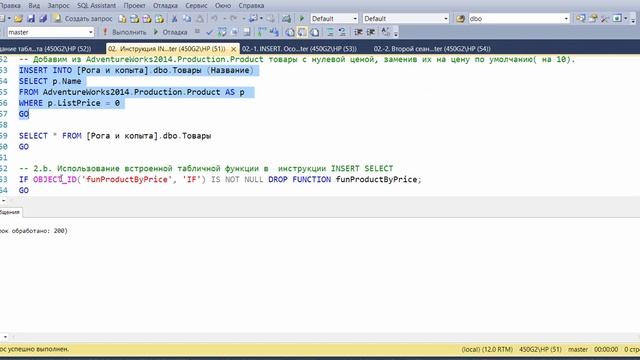Save the current query with the floppy icon

click(x=31, y=19)
